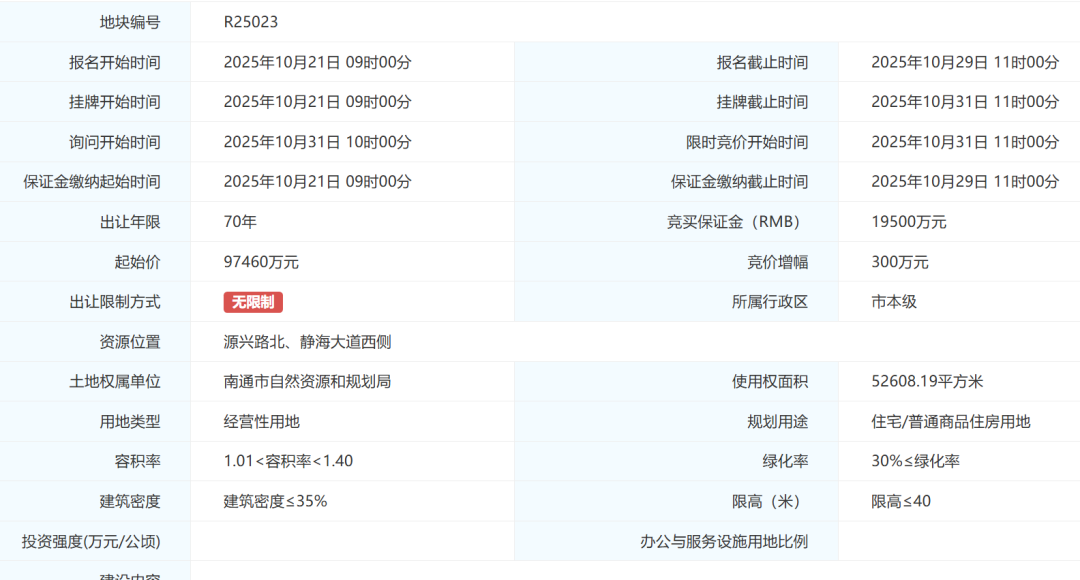Click the 办公与服务设施用地比例 label
Screen dimensions: 1080x580
[724, 541]
